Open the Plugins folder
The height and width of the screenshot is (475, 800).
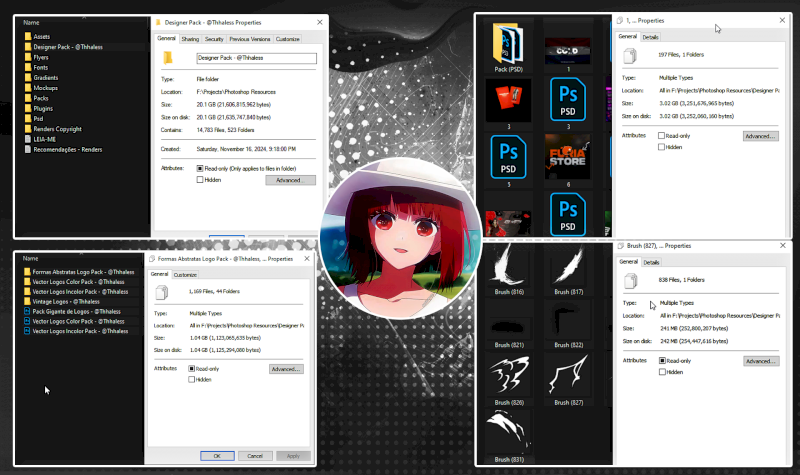43,108
